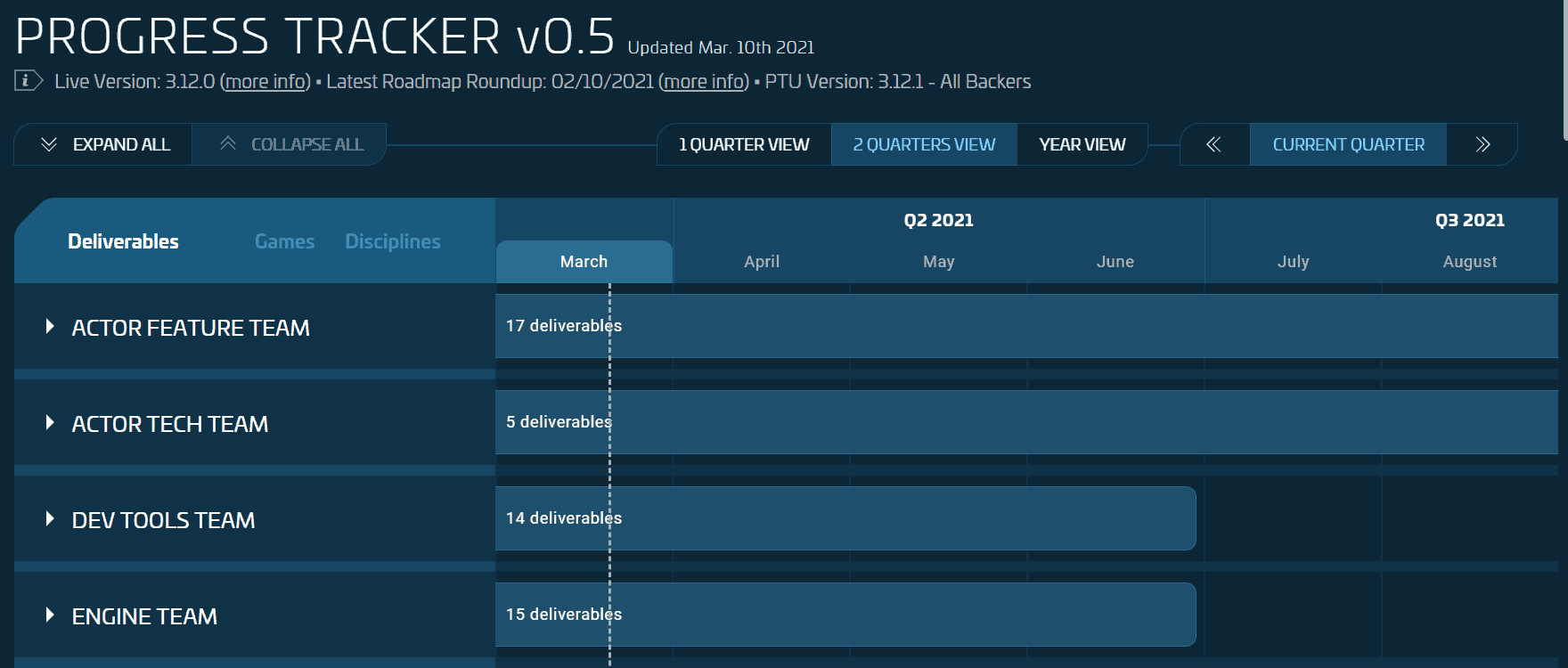Select the 2 Quarters View option
This screenshot has width=1568, height=668.
[924, 144]
